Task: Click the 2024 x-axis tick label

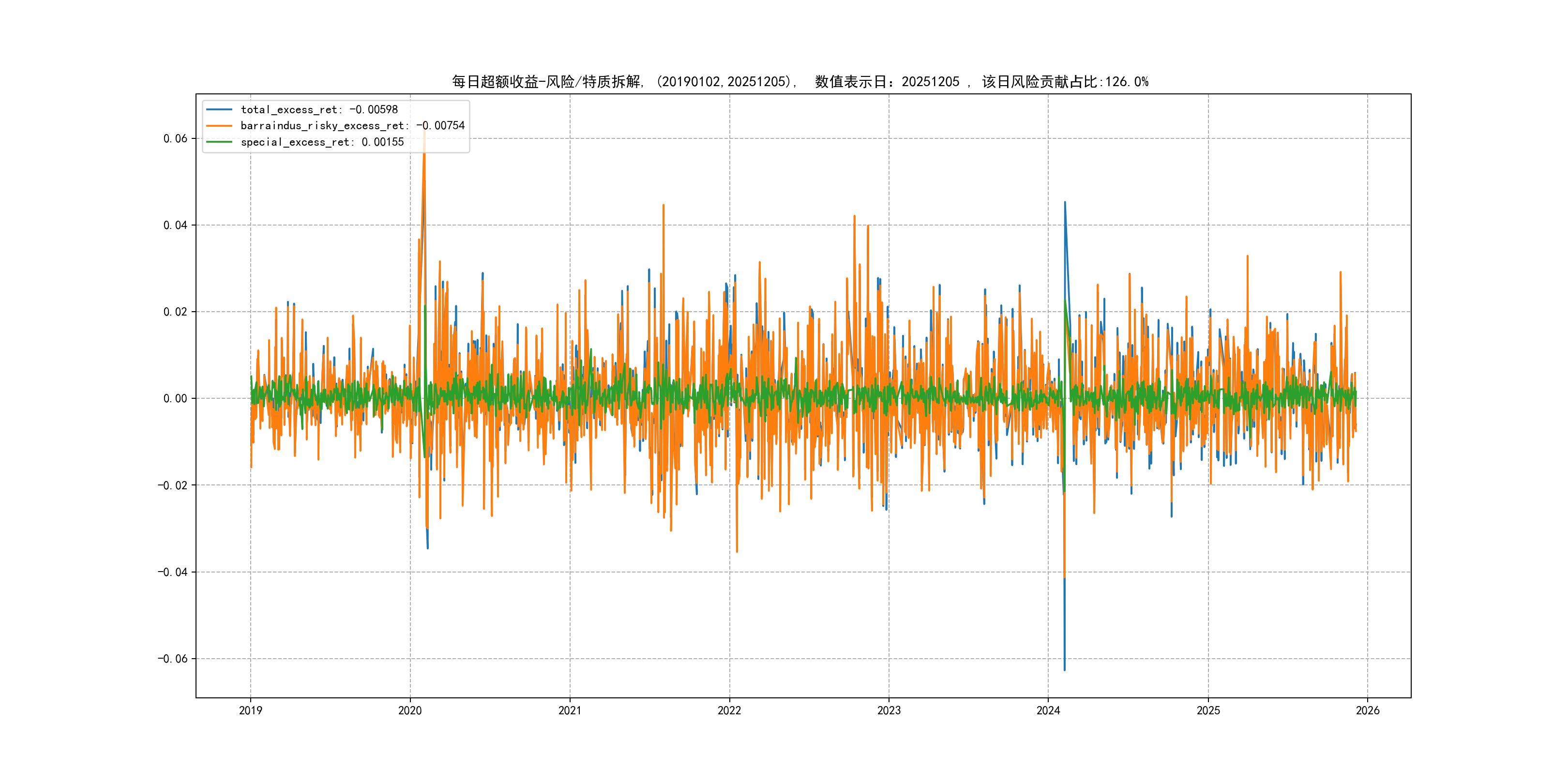Action: [x=1048, y=710]
